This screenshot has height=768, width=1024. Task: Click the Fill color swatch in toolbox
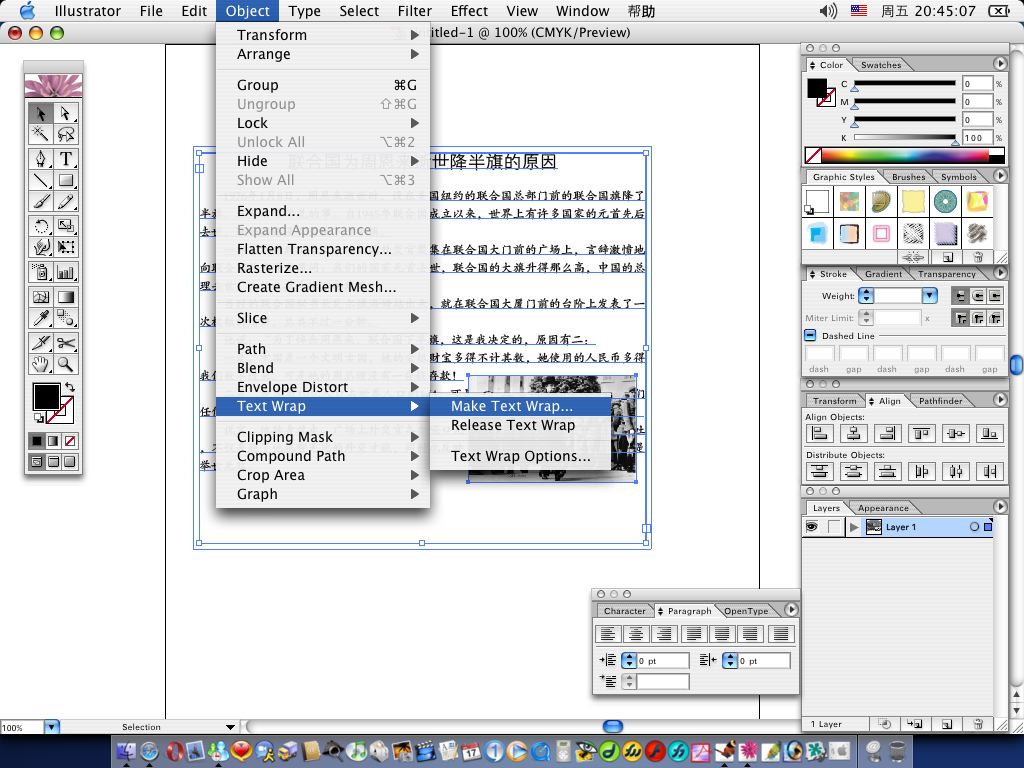46,396
